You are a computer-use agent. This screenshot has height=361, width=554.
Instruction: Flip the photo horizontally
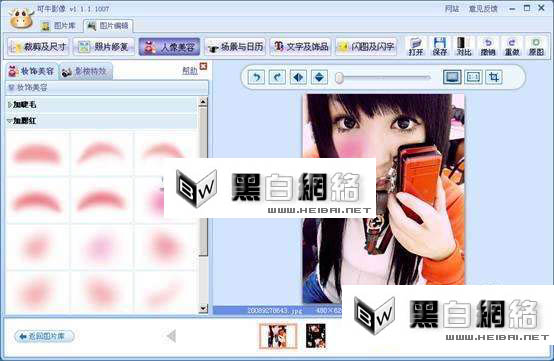[x=298, y=77]
